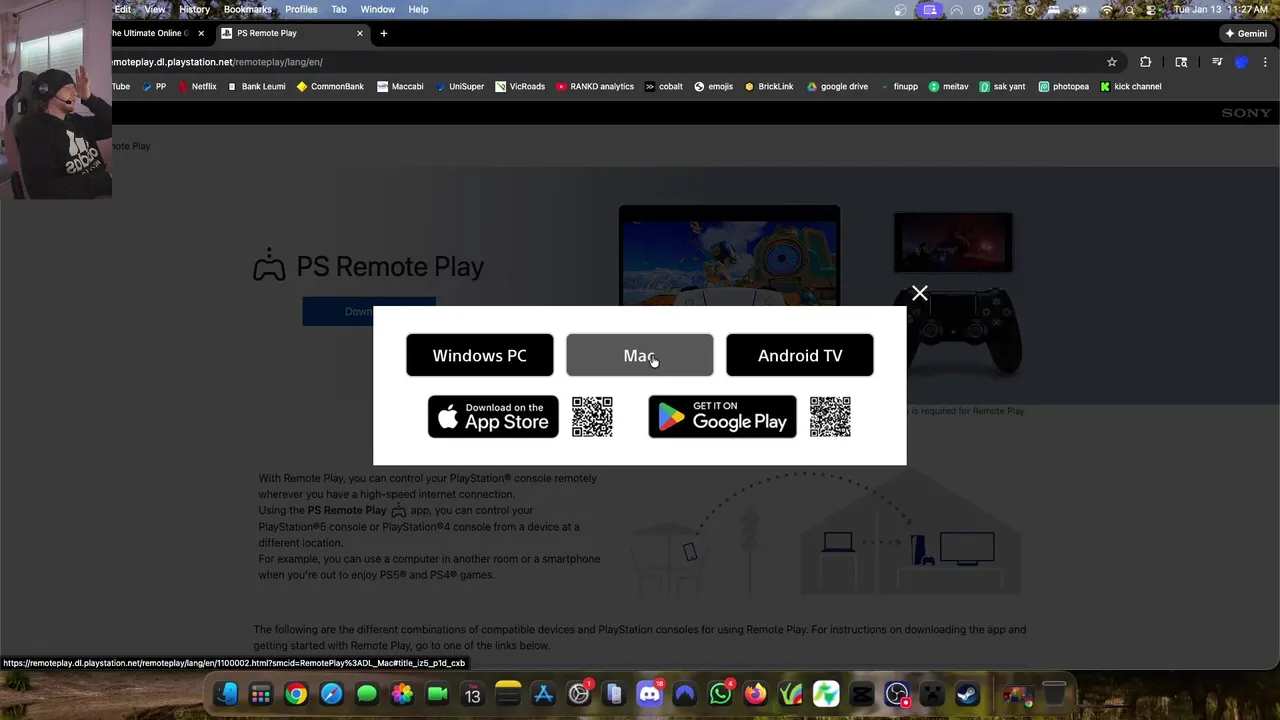Close the download options popup
Viewport: 1280px width, 720px height.
(920, 293)
